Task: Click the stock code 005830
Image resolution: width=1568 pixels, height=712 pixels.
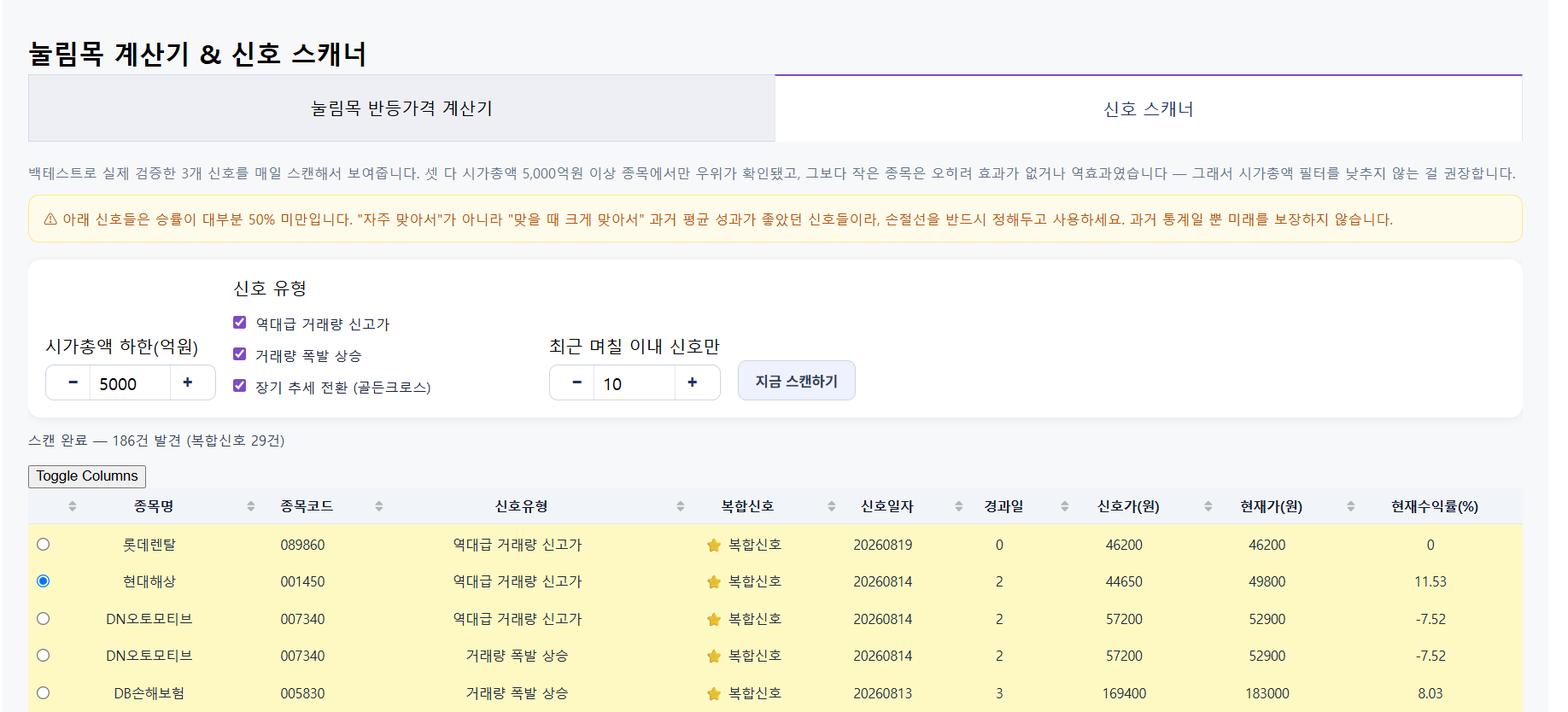Action: 303,693
